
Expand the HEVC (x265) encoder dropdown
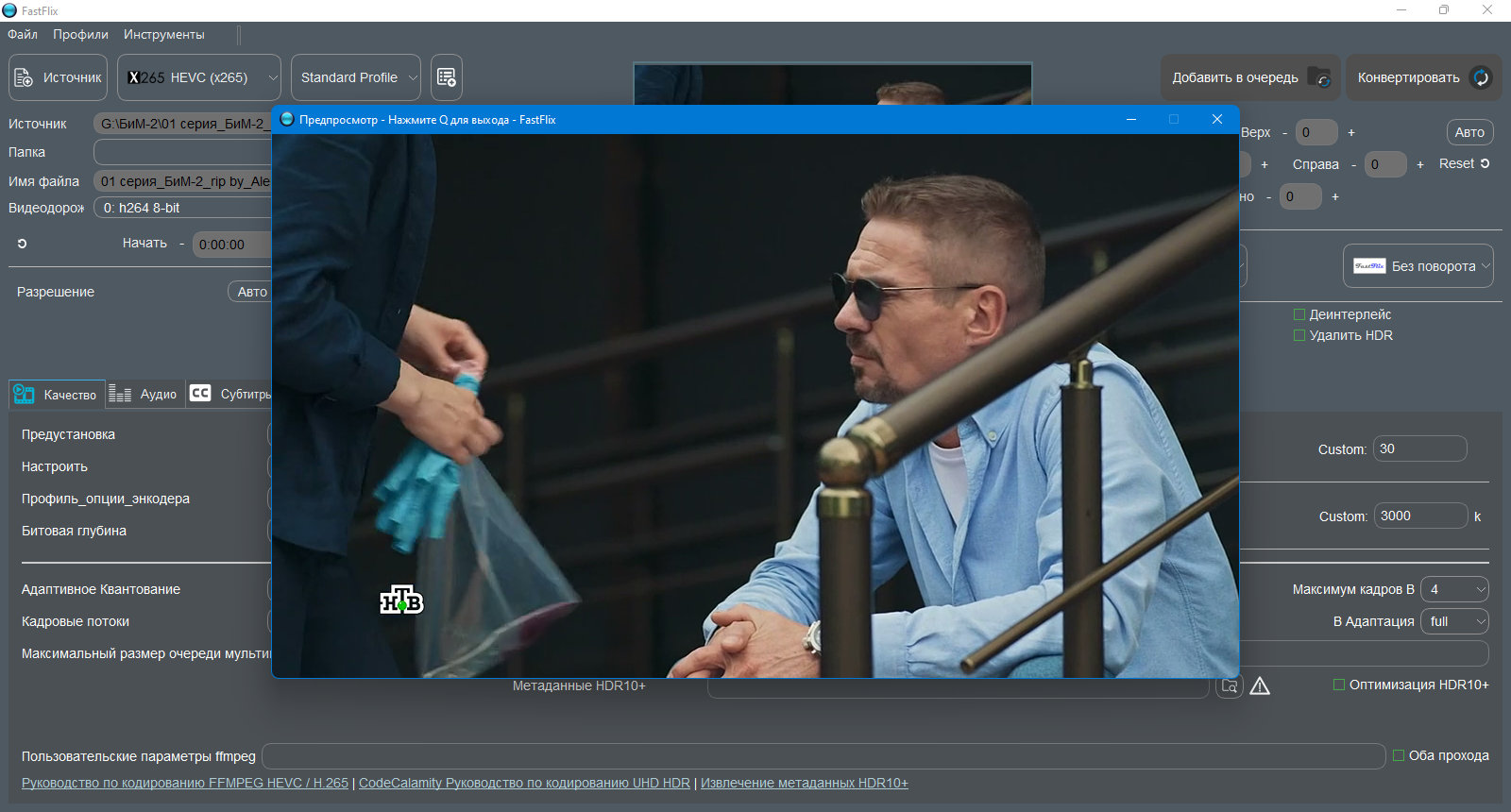click(199, 77)
